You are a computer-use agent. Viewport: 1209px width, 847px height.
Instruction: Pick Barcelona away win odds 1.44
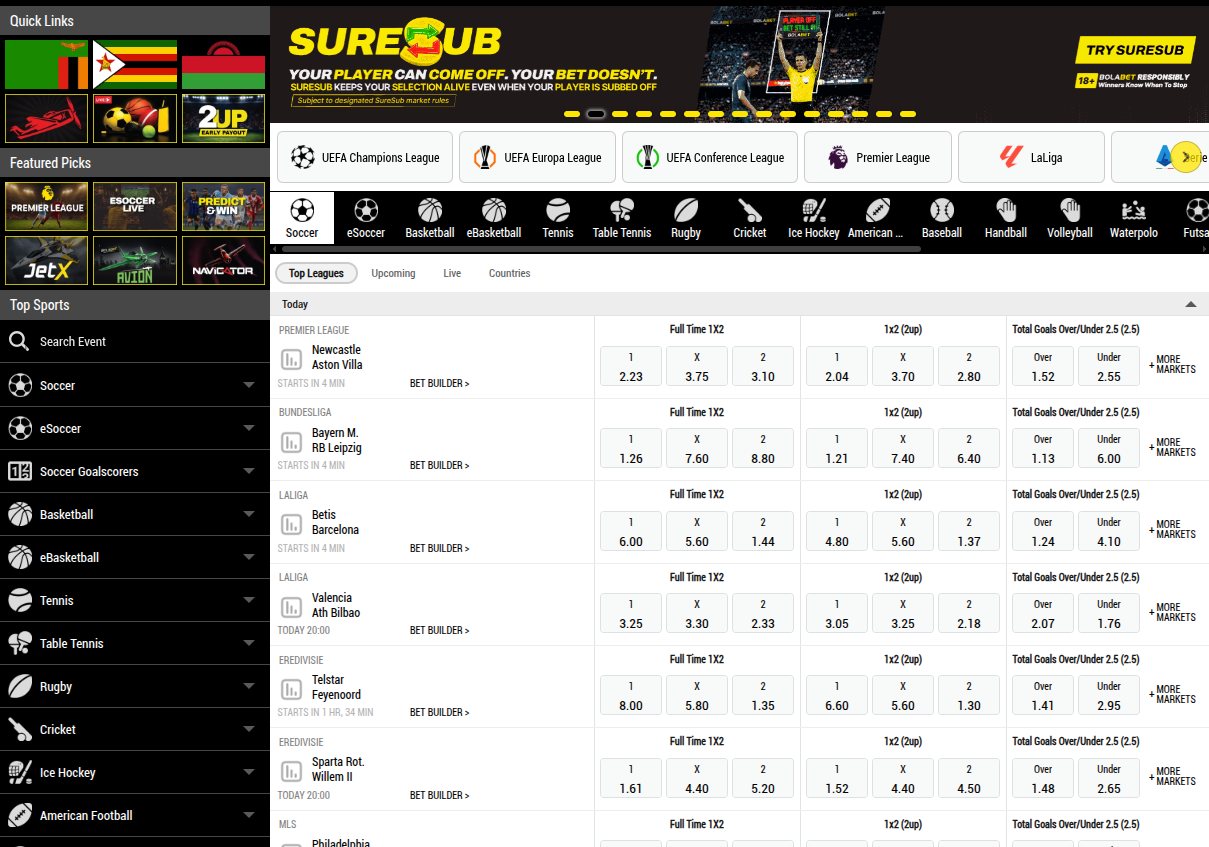tap(763, 531)
